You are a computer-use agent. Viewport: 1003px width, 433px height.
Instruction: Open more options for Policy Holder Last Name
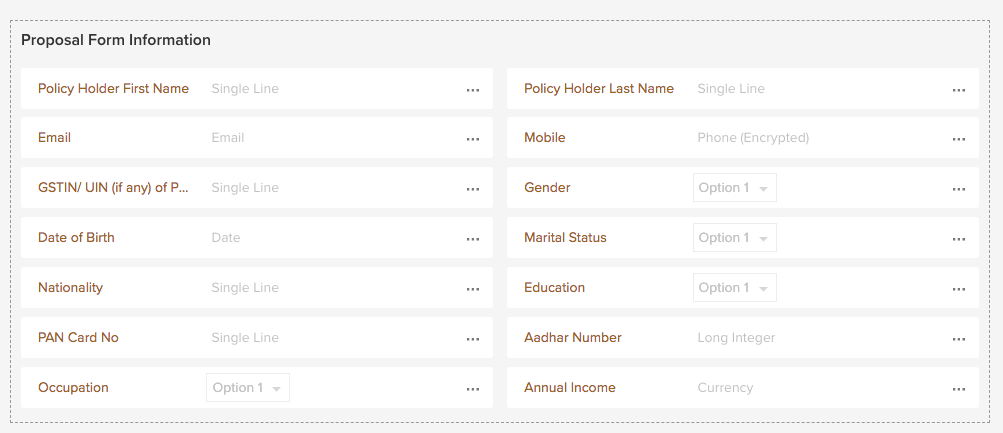[959, 89]
